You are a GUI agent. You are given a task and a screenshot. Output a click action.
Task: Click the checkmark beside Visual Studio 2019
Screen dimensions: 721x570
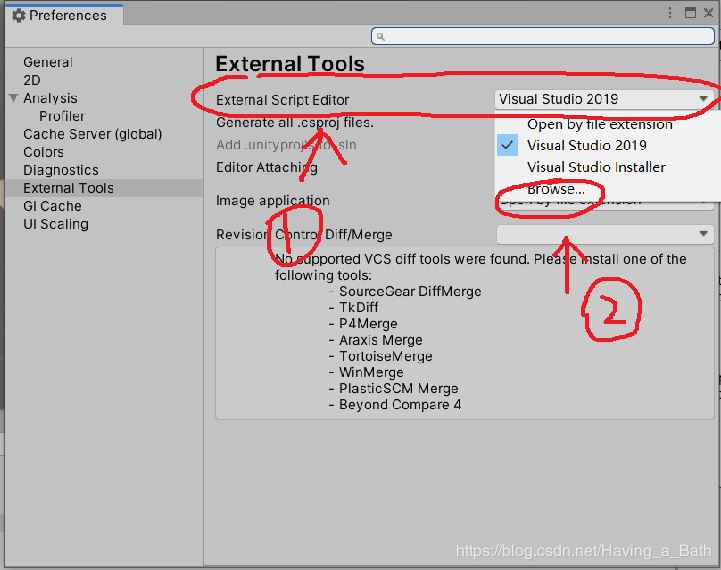click(x=507, y=145)
